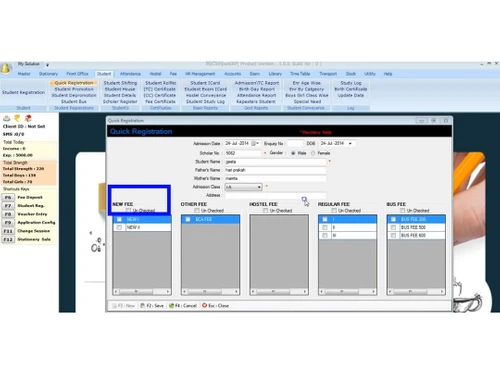The width and height of the screenshot is (500, 375).
Task: Click the F6 Fee Deposit shortcut
Action: click(23, 197)
